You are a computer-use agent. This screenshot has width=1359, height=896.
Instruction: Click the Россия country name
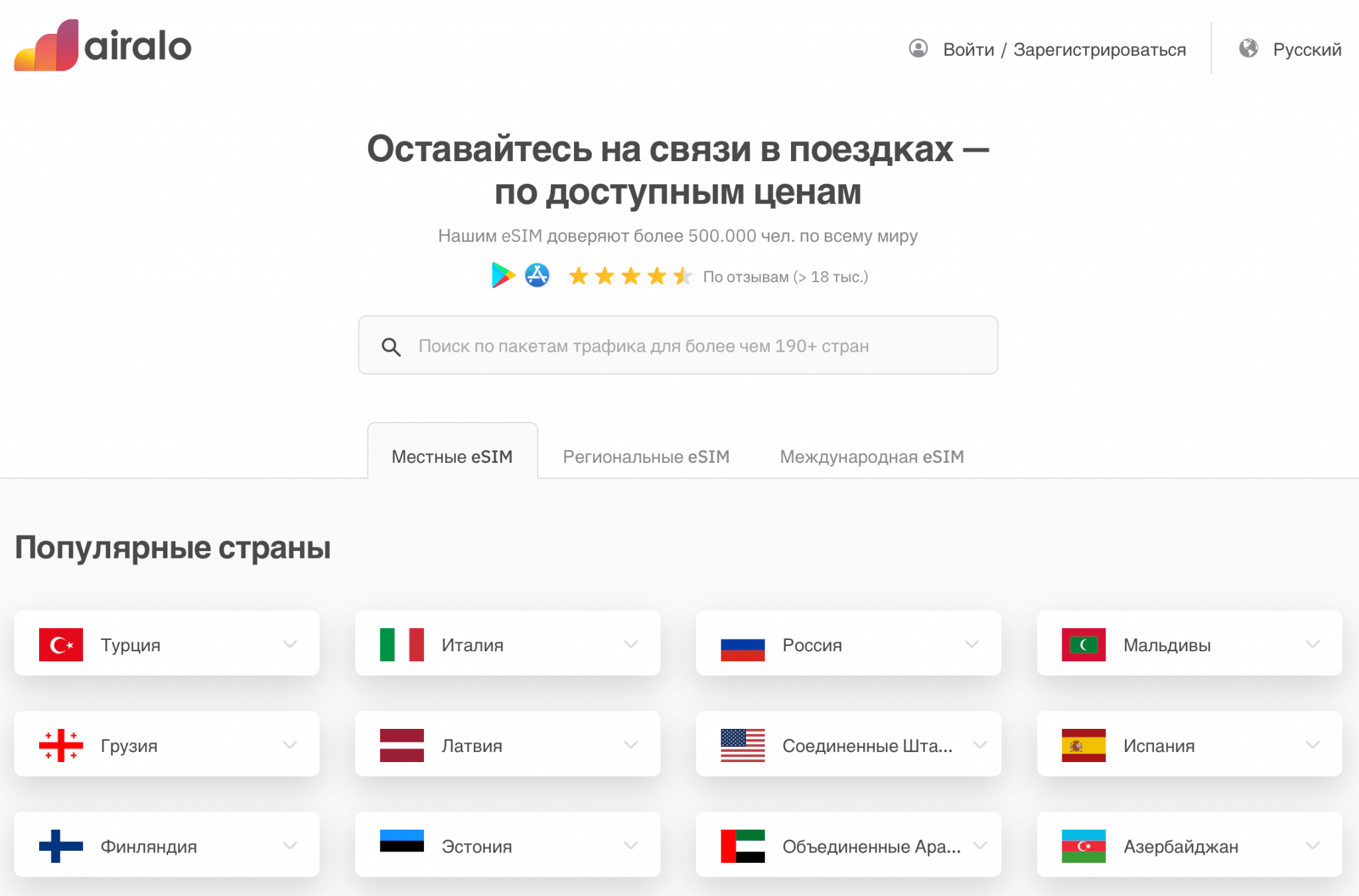812,645
